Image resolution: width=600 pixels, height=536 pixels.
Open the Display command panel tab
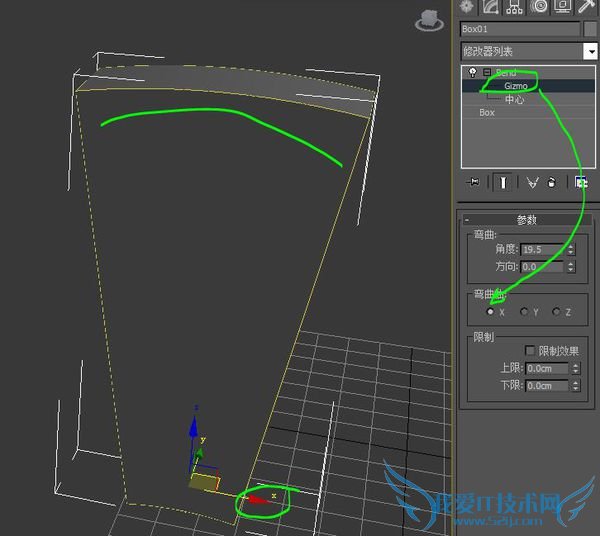(564, 6)
